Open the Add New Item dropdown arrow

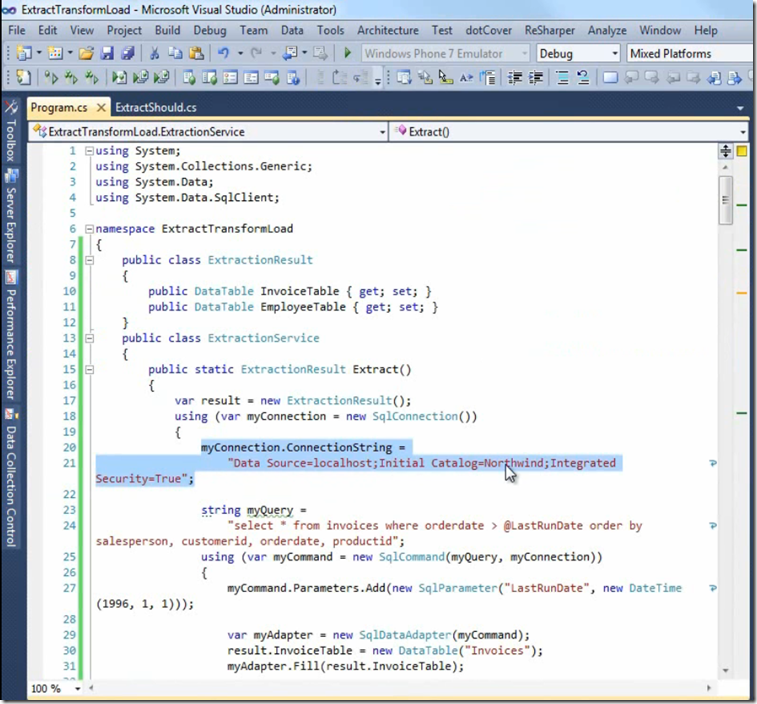pyautogui.click(x=70, y=53)
